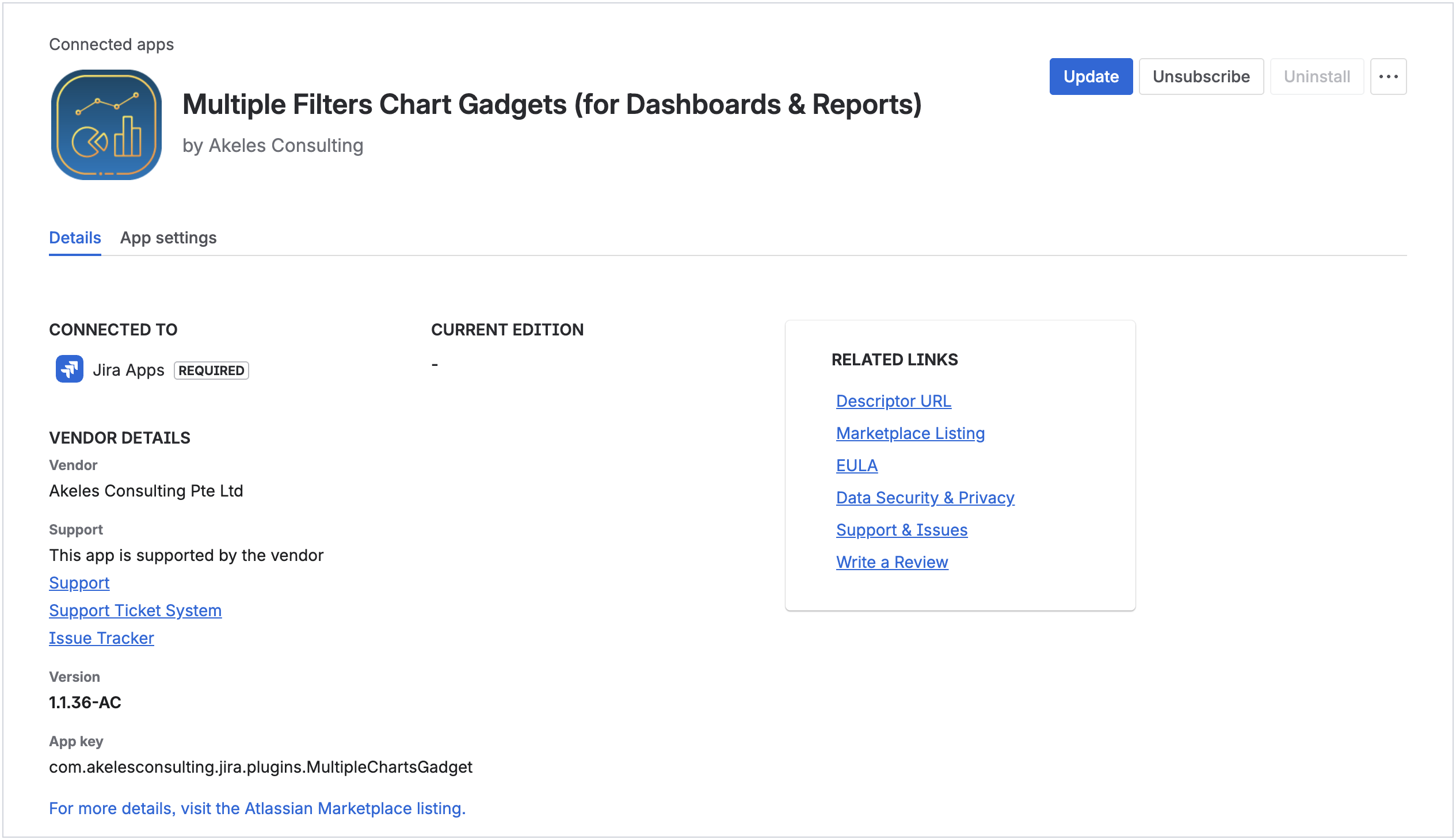Open Support & Issues link
Image resolution: width=1456 pixels, height=840 pixels.
[901, 530]
